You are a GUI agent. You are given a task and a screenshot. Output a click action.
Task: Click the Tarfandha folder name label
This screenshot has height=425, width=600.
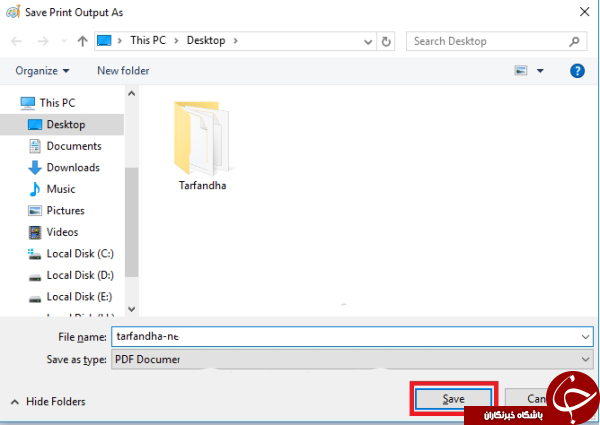click(202, 186)
